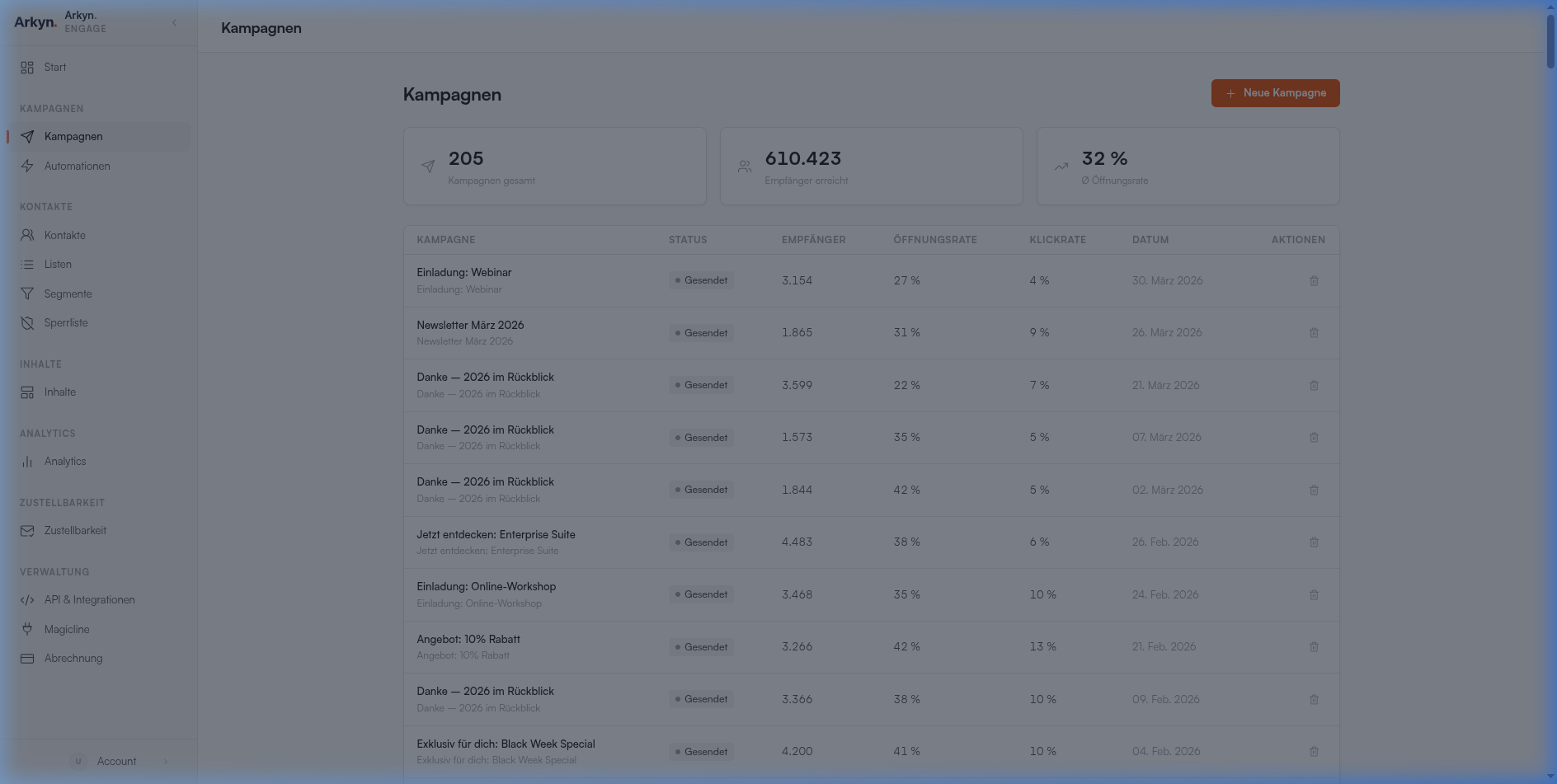Delete the campaign dated 07. März 2026
Viewport: 1557px width, 784px height.
1314,438
